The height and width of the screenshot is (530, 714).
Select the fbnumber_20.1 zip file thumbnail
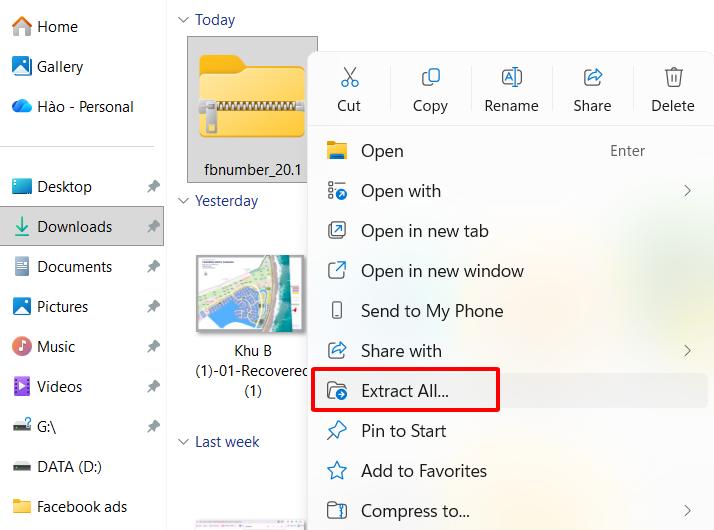[252, 97]
